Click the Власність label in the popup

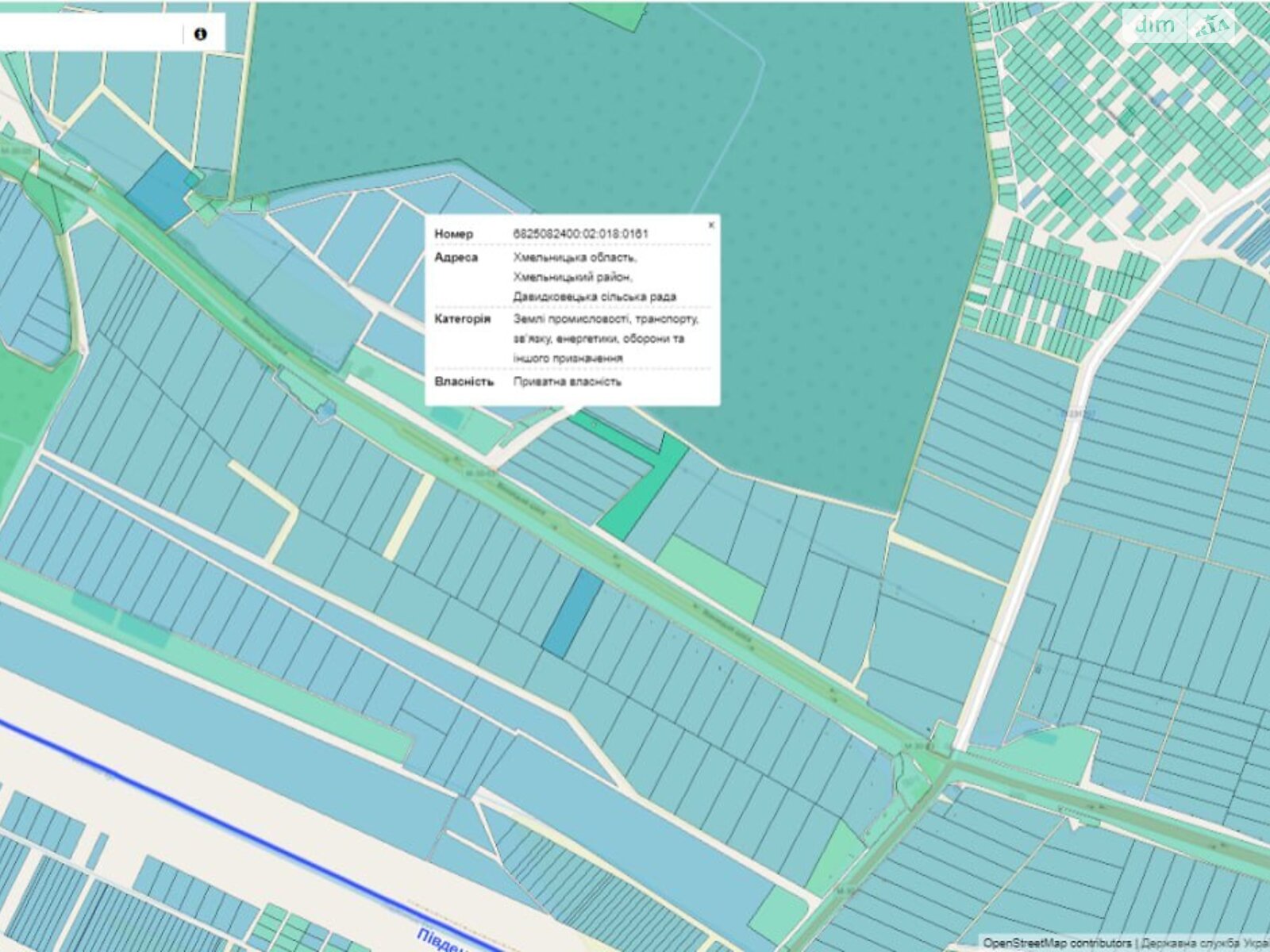464,382
